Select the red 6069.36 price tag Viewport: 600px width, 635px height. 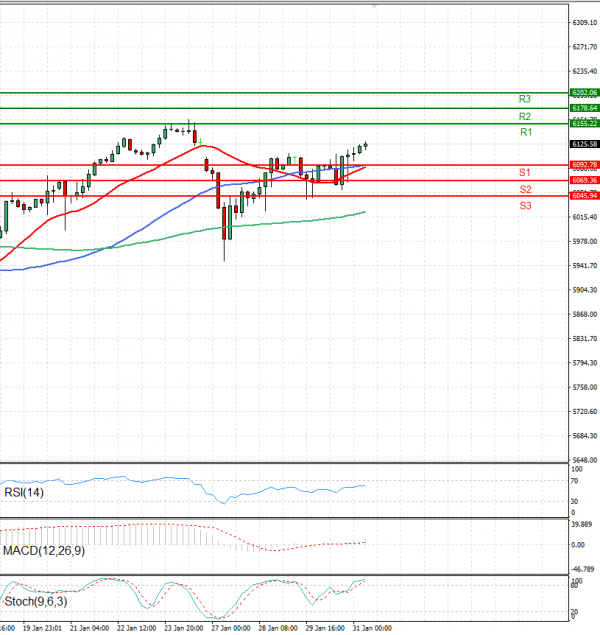[x=584, y=180]
